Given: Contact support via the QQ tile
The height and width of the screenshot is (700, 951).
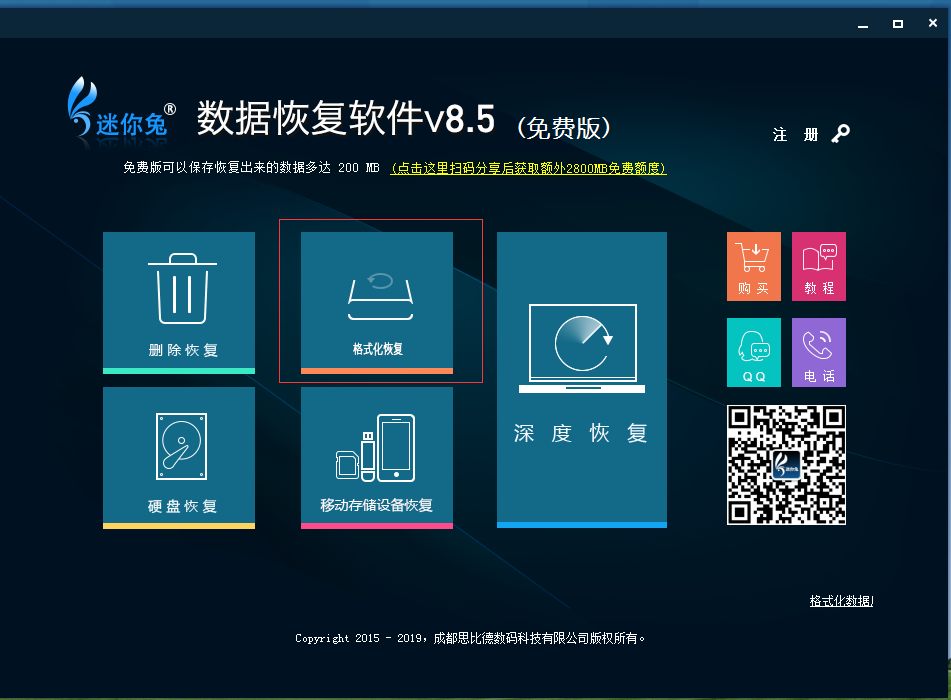Looking at the screenshot, I should [x=754, y=352].
